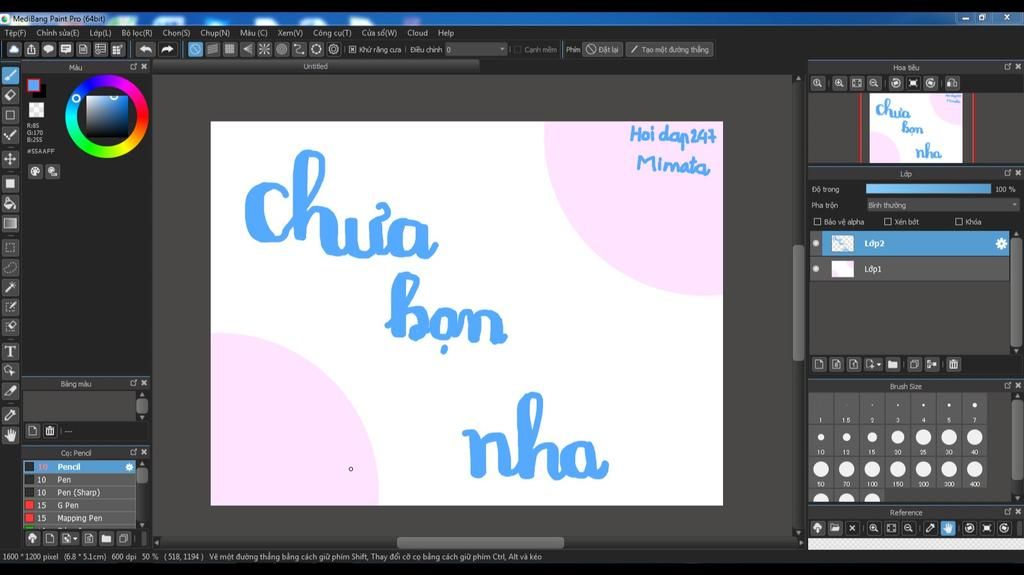Screen dimensions: 1024x575
Task: Open the Help menu
Action: pos(446,33)
